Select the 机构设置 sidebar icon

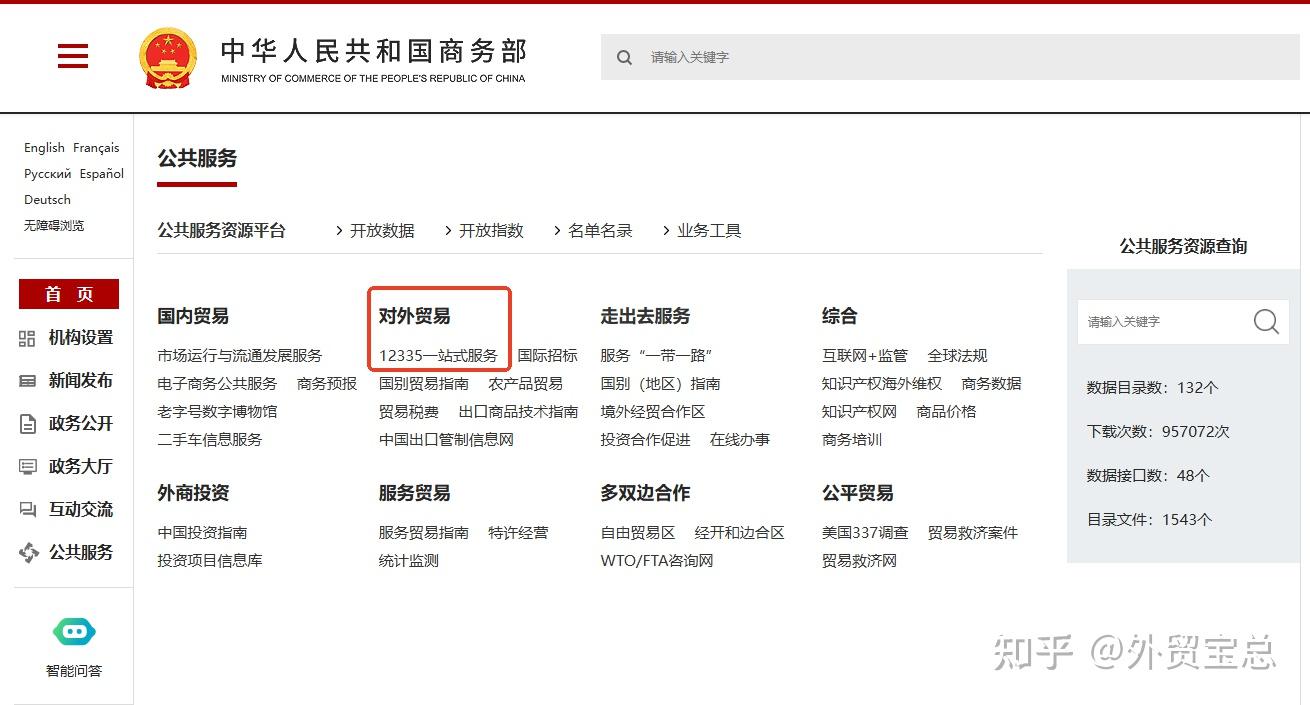[25, 338]
